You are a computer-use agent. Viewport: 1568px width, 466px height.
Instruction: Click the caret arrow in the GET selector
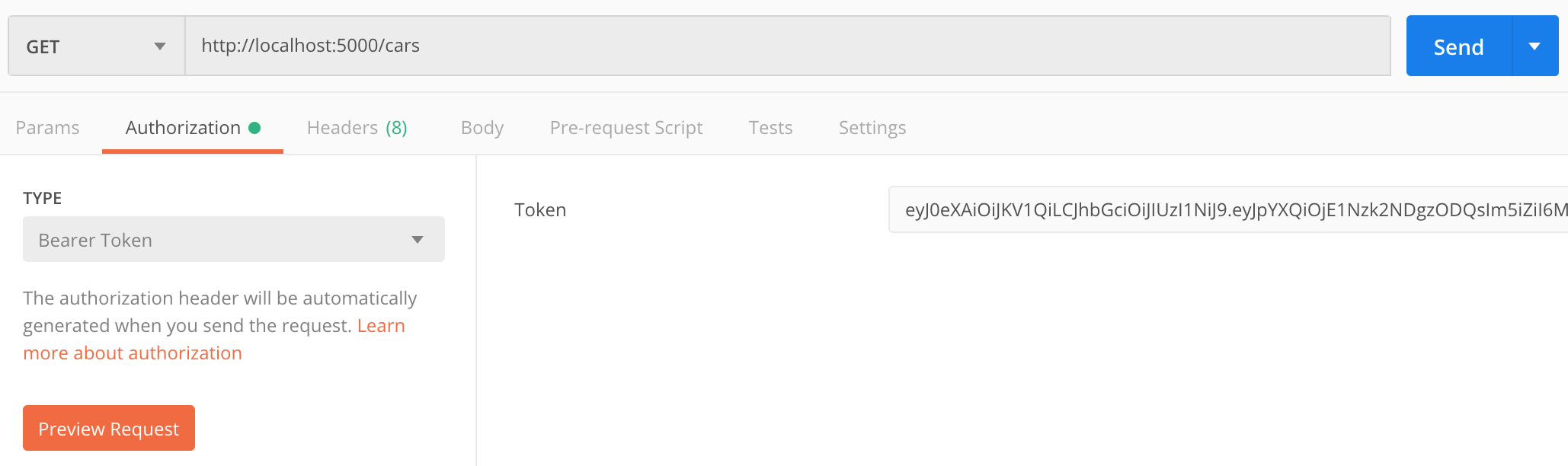click(x=160, y=46)
